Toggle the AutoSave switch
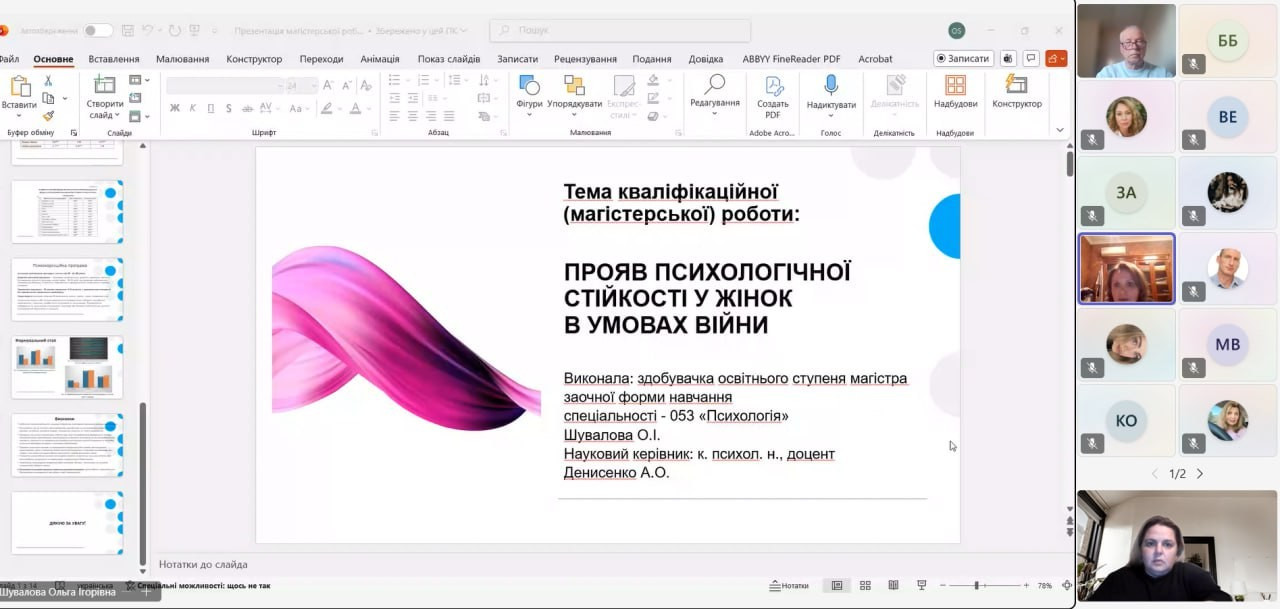1280x609 pixels. (x=98, y=31)
